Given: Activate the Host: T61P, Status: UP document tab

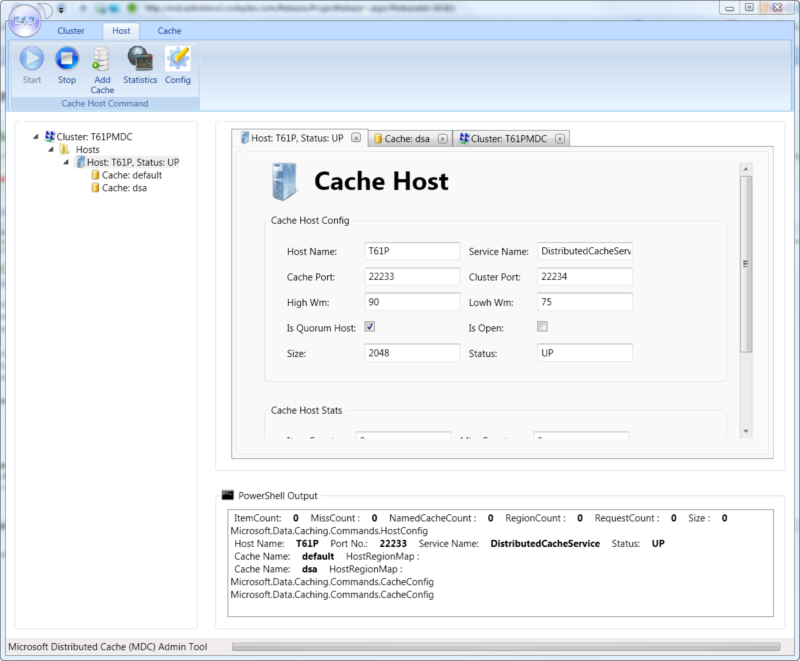Looking at the screenshot, I should click(297, 138).
